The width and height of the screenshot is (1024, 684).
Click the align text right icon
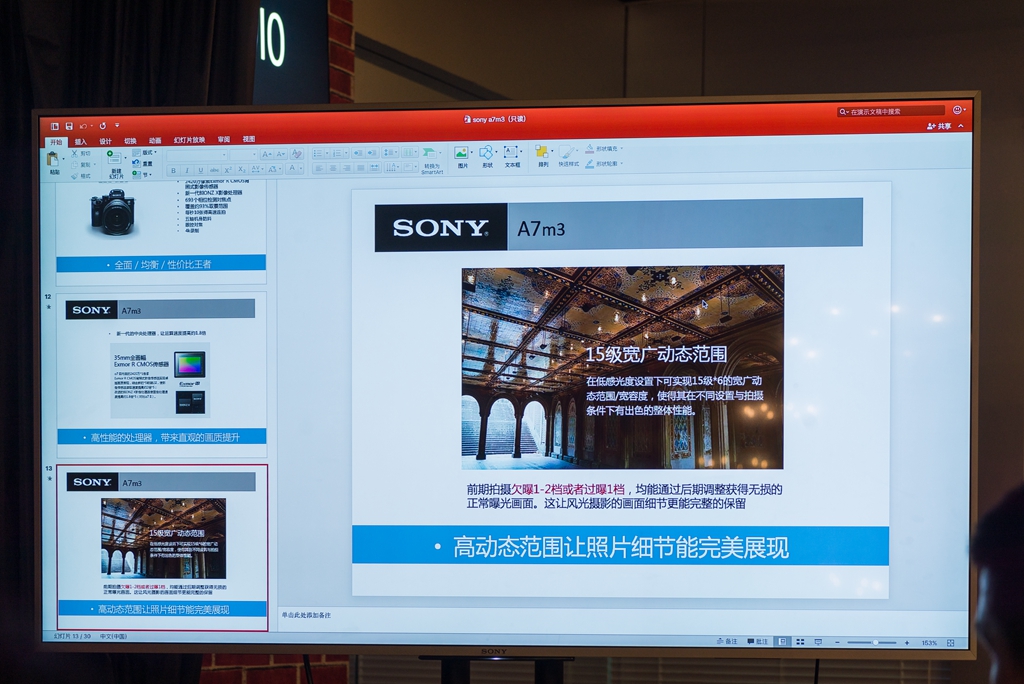[x=347, y=168]
